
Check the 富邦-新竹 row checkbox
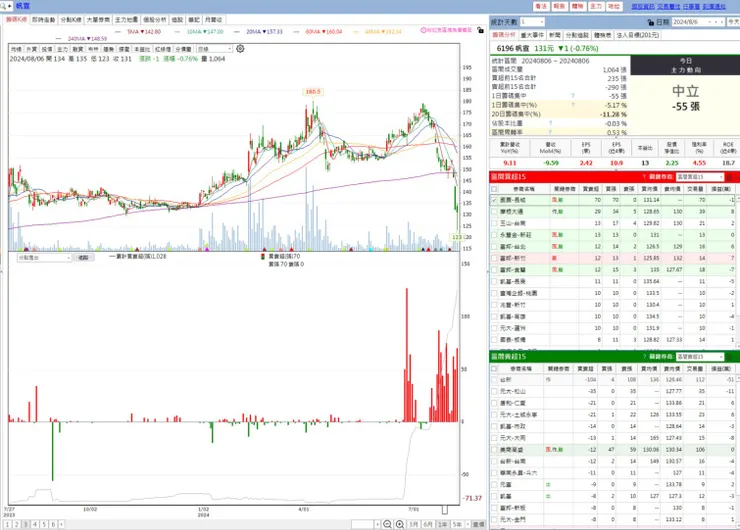pos(494,258)
